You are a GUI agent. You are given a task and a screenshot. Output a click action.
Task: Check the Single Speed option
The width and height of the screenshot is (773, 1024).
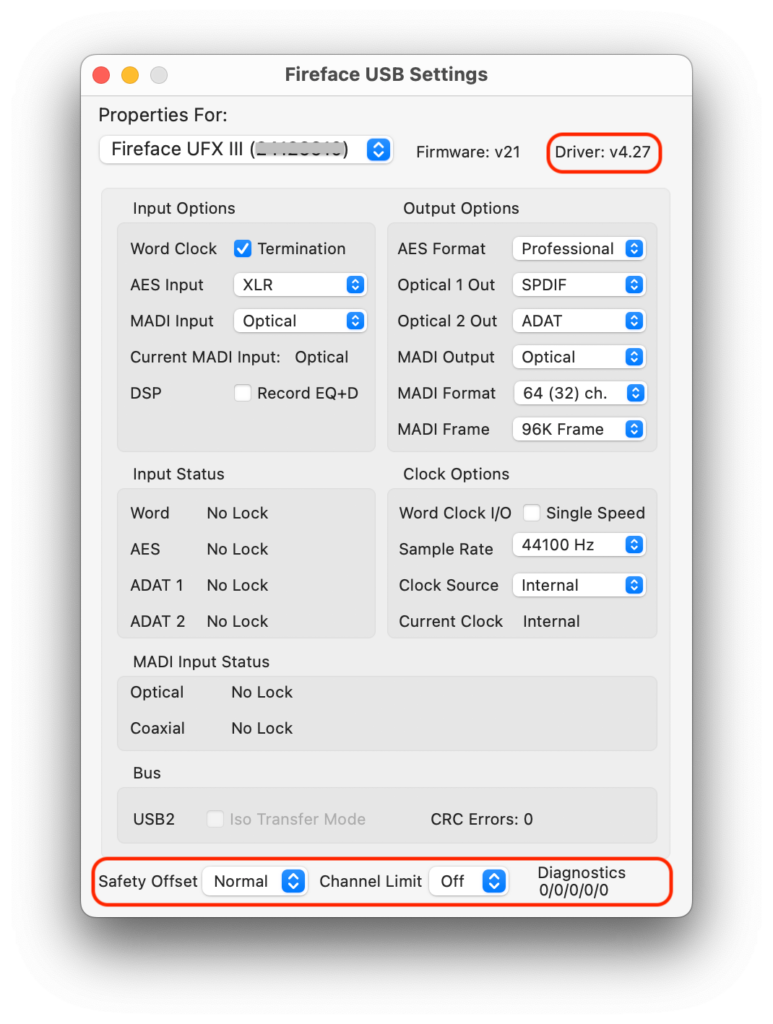coord(532,513)
